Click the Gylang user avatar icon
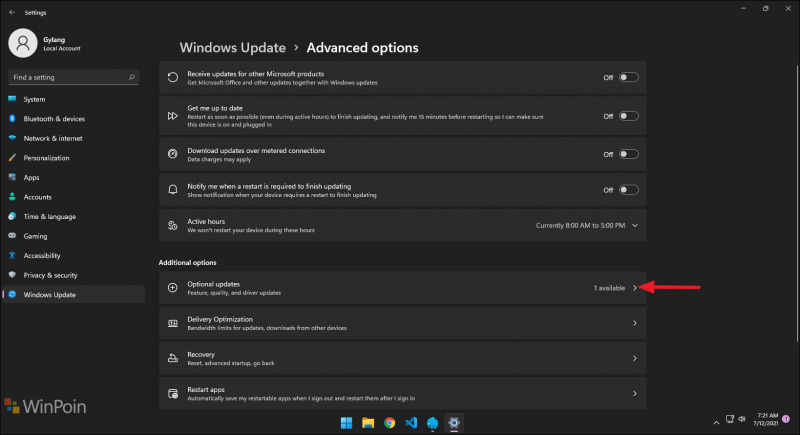Image resolution: width=800 pixels, height=435 pixels. 22,43
